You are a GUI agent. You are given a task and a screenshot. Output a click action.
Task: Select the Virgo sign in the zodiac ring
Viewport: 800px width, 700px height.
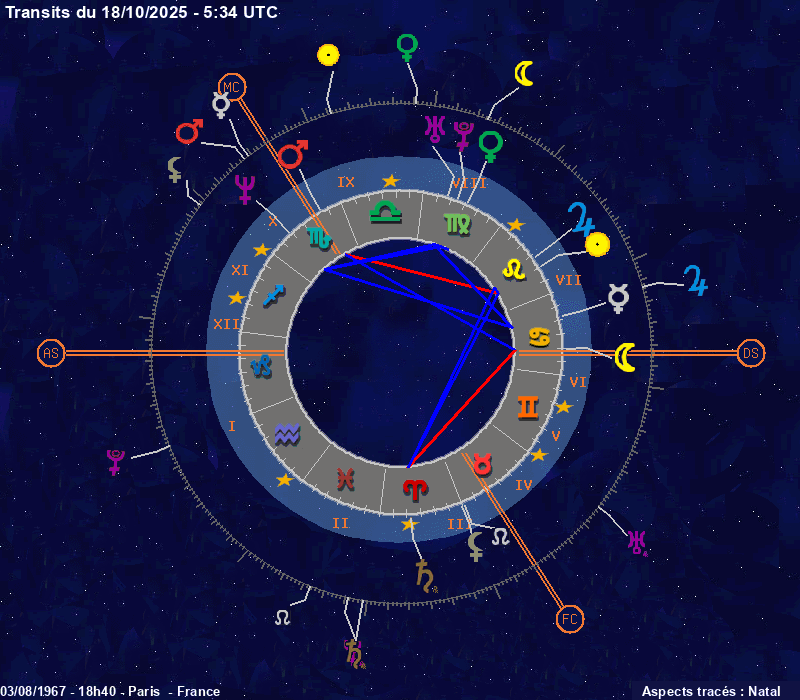pos(458,224)
